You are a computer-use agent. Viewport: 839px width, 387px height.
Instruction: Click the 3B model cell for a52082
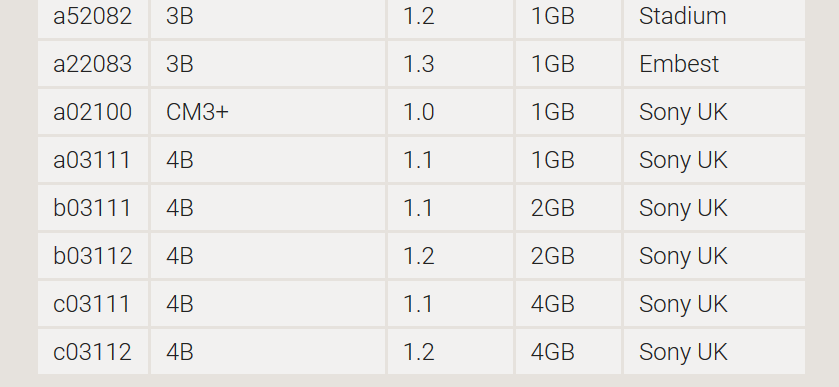[x=268, y=17]
